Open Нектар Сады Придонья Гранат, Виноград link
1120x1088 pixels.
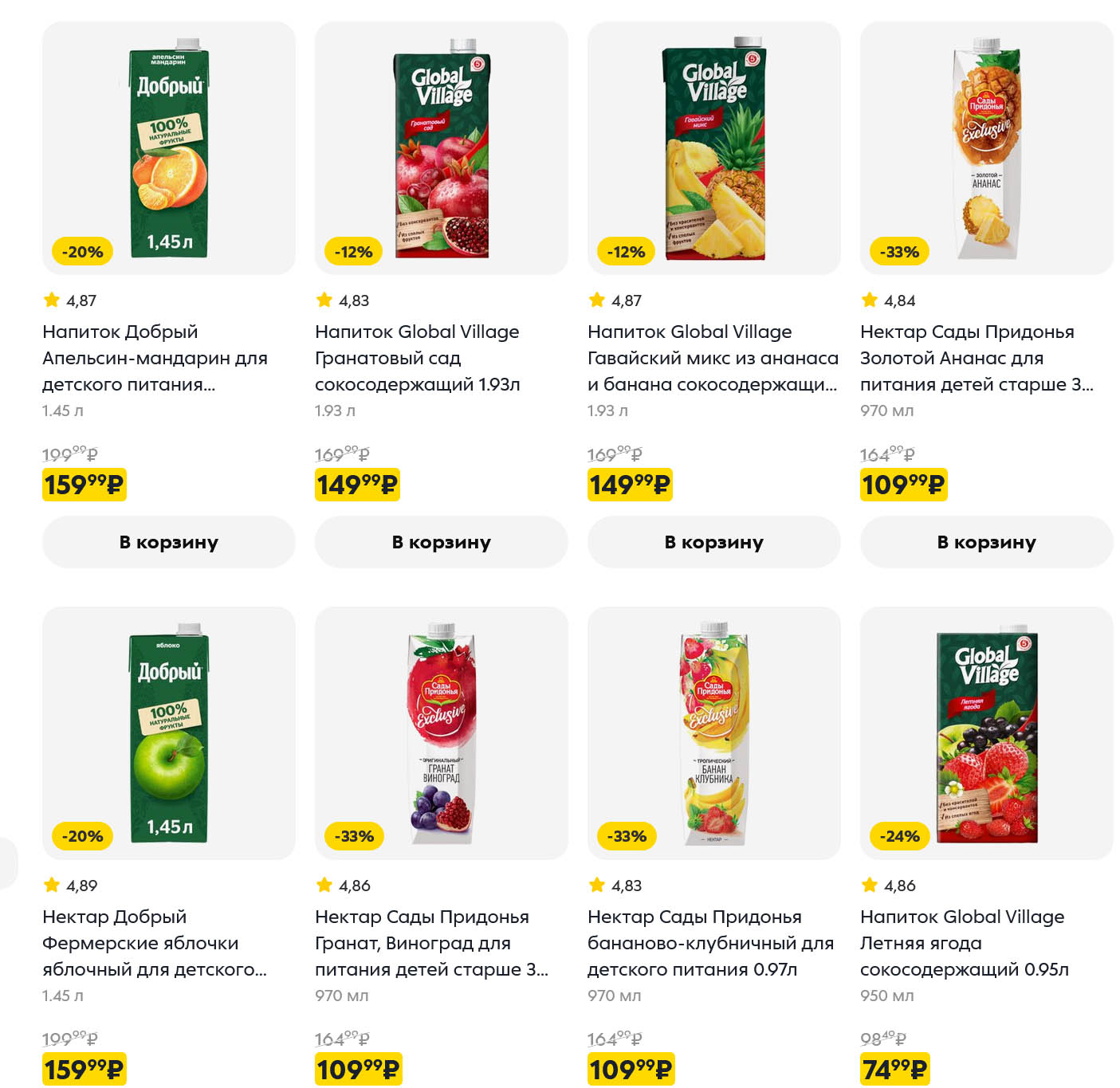coord(430,943)
